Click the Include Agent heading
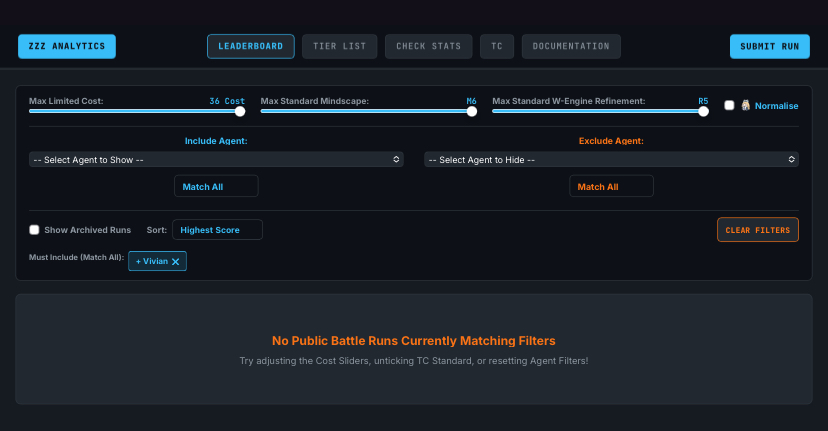This screenshot has width=828, height=431. click(x=216, y=141)
